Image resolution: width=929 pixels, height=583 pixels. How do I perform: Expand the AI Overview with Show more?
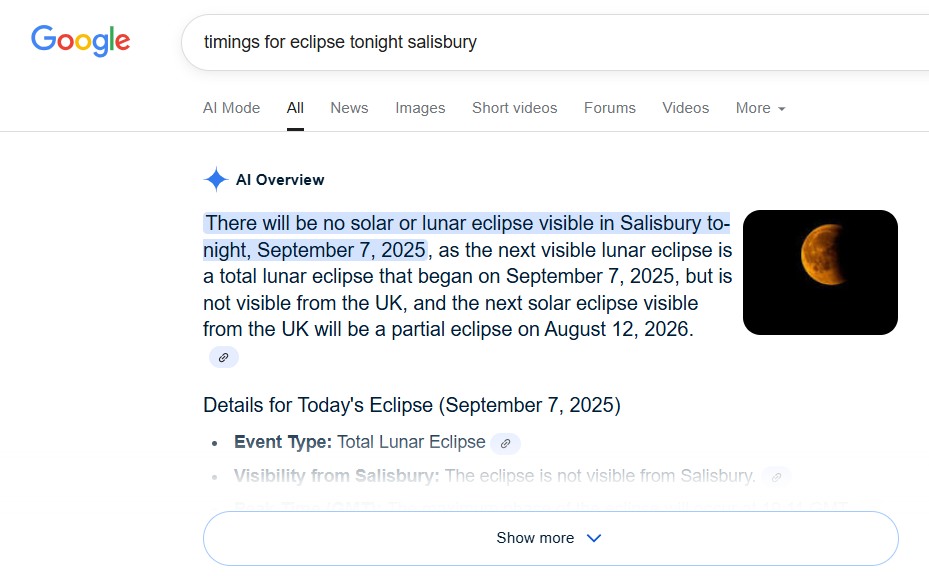coord(550,538)
